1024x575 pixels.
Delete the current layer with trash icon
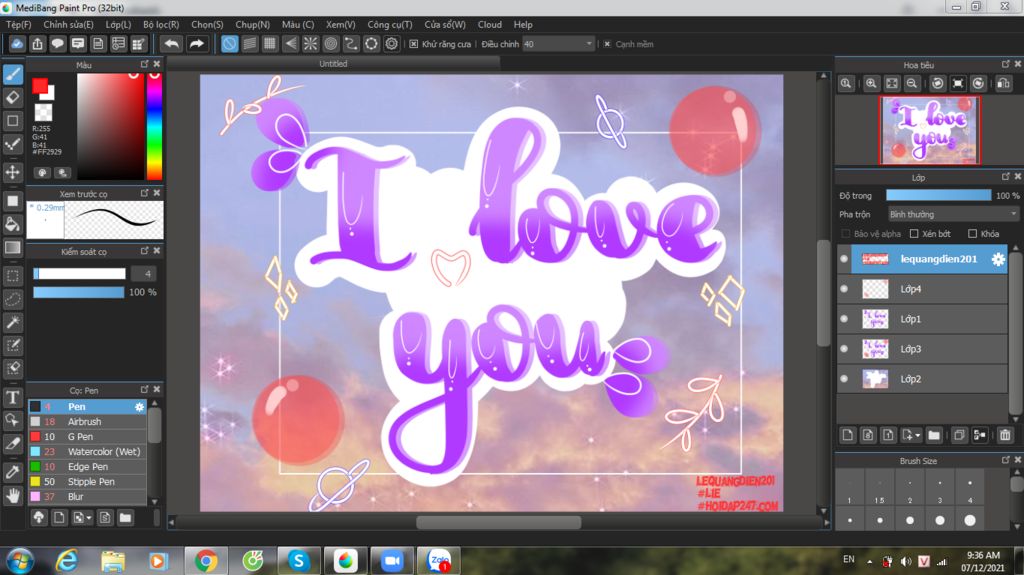[x=1005, y=435]
